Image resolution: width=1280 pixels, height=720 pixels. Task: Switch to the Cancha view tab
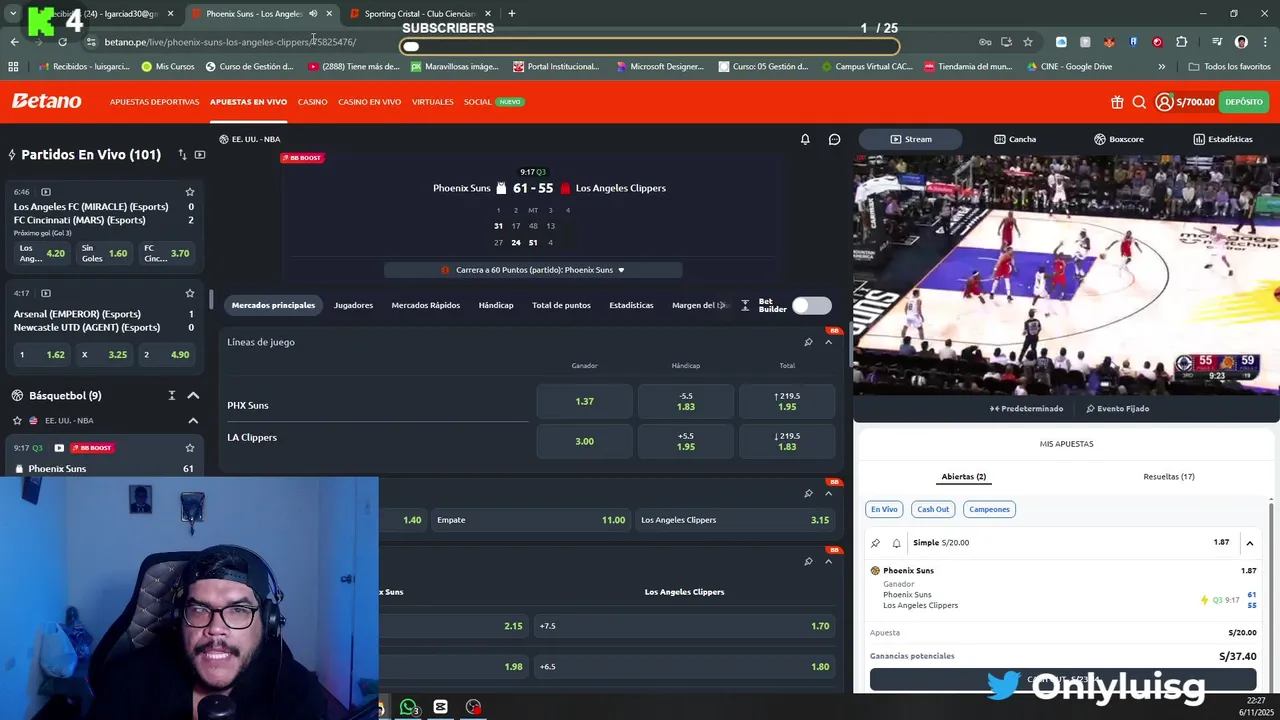click(1015, 139)
